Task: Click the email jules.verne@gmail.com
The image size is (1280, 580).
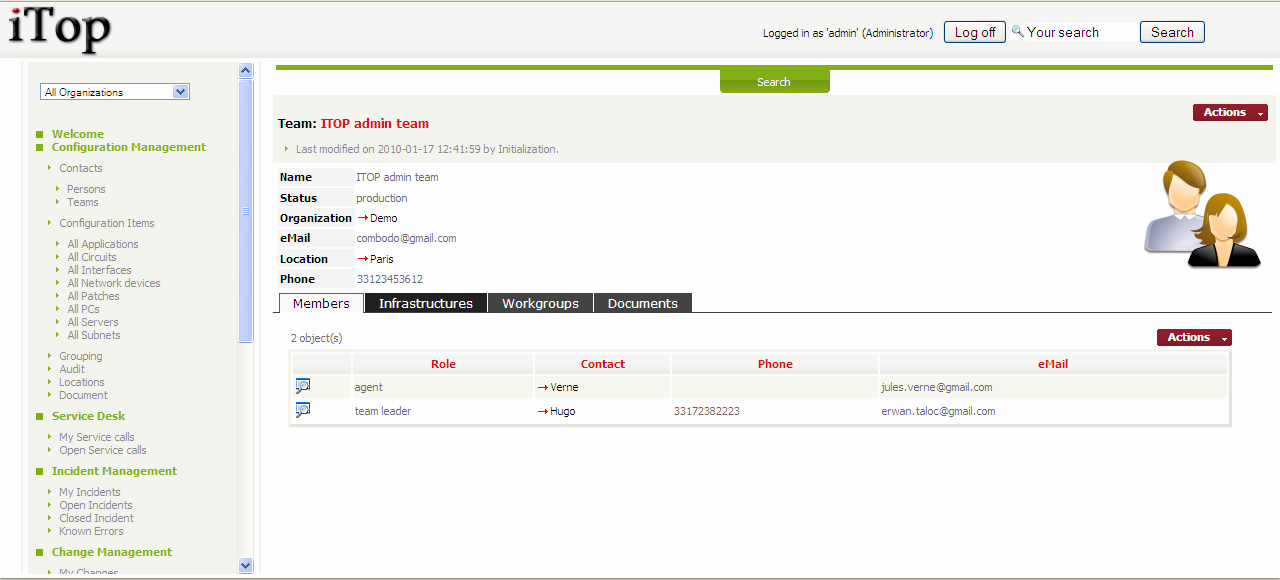Action: [x=937, y=387]
